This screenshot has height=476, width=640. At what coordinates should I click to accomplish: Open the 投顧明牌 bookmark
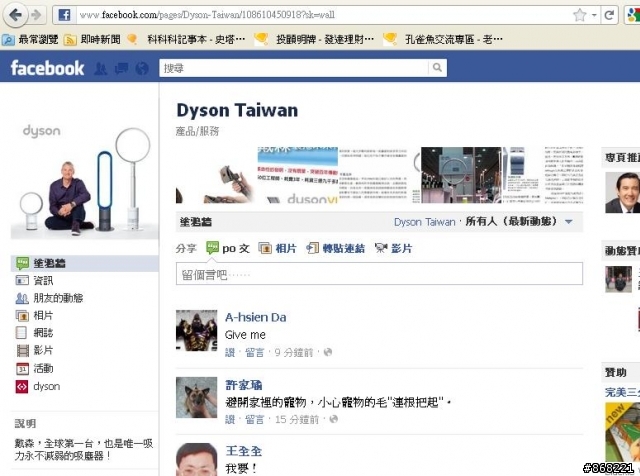point(313,39)
